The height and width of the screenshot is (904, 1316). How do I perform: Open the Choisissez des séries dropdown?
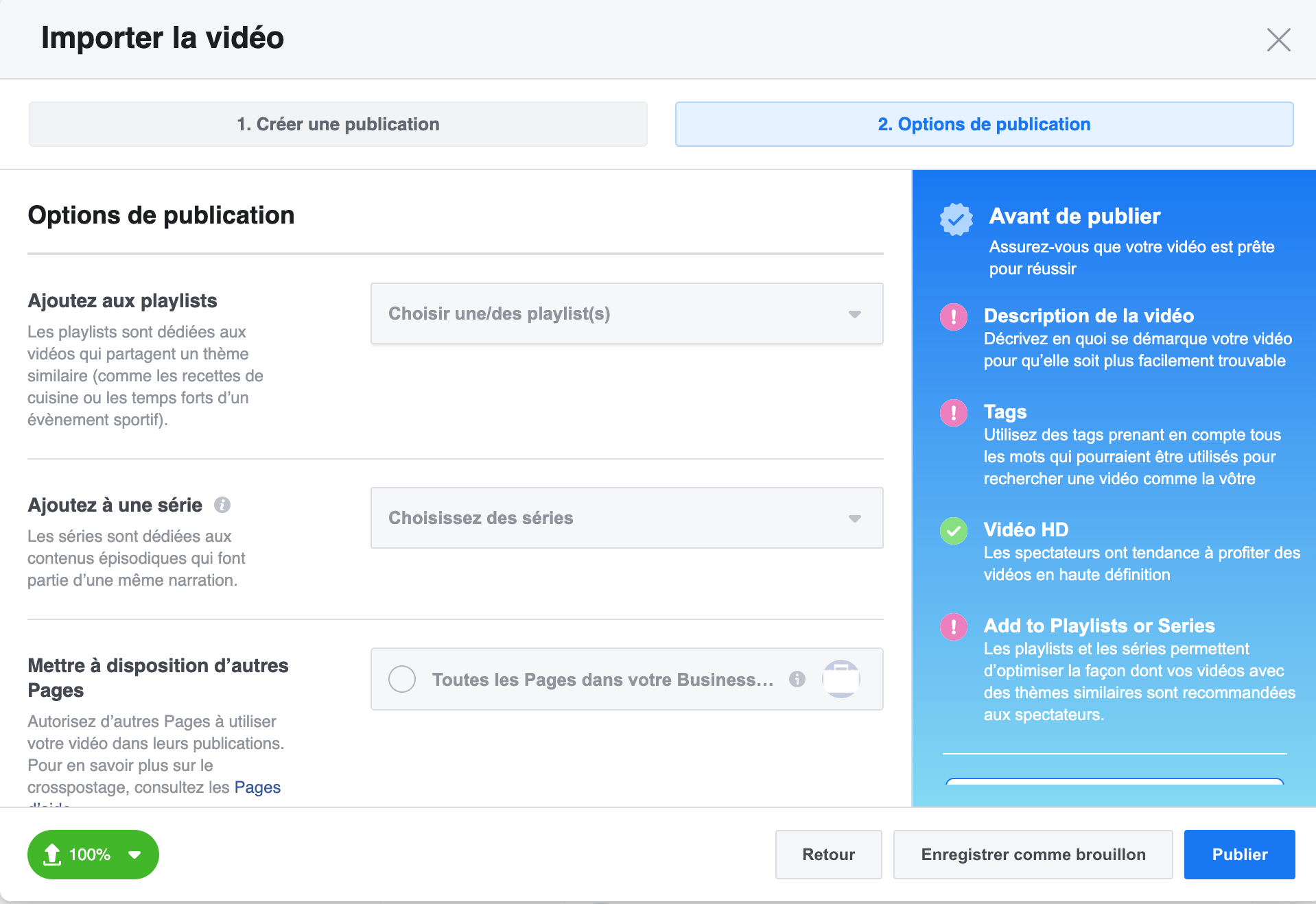click(x=626, y=518)
